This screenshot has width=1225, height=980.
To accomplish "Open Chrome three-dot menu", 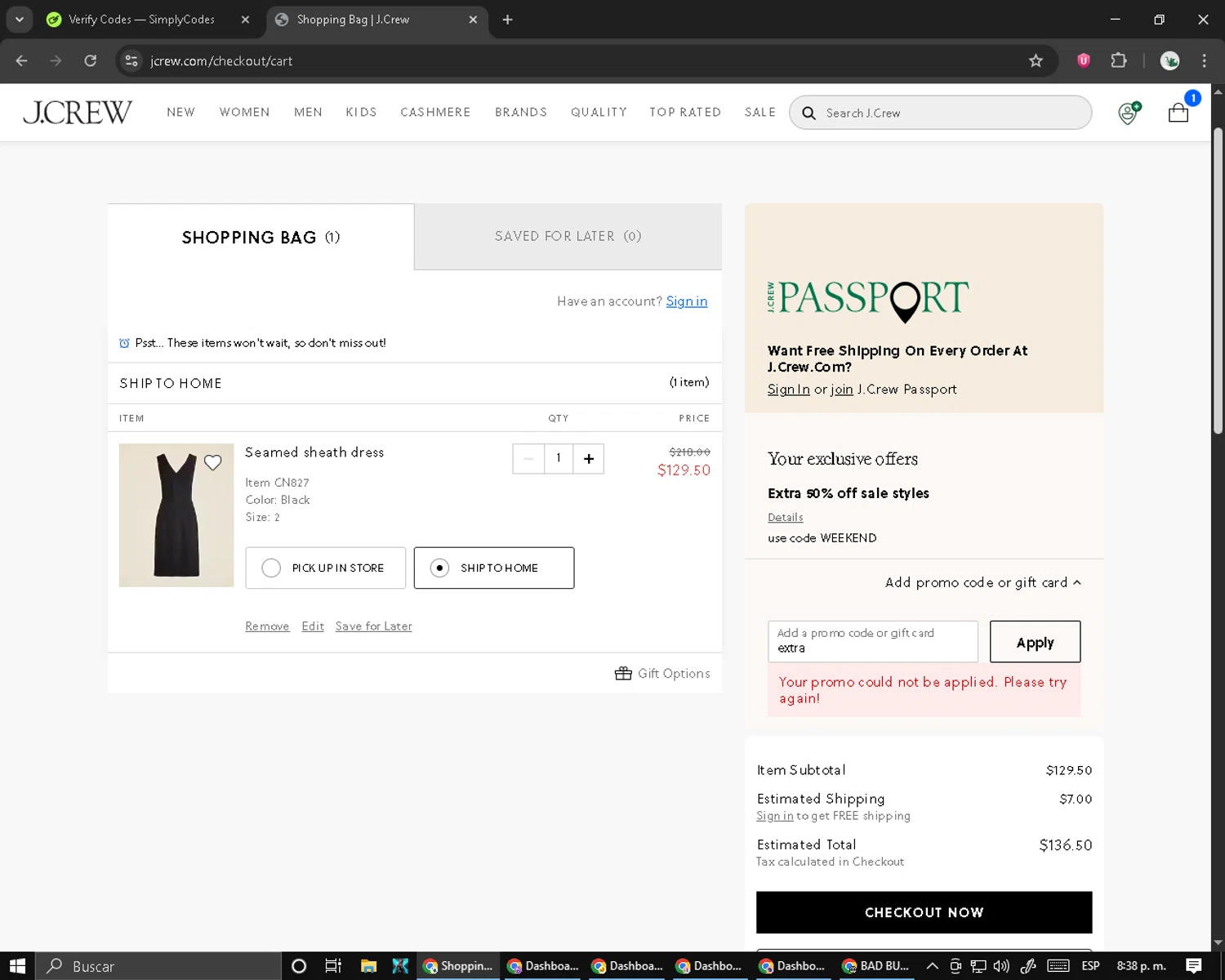I will coord(1204,60).
